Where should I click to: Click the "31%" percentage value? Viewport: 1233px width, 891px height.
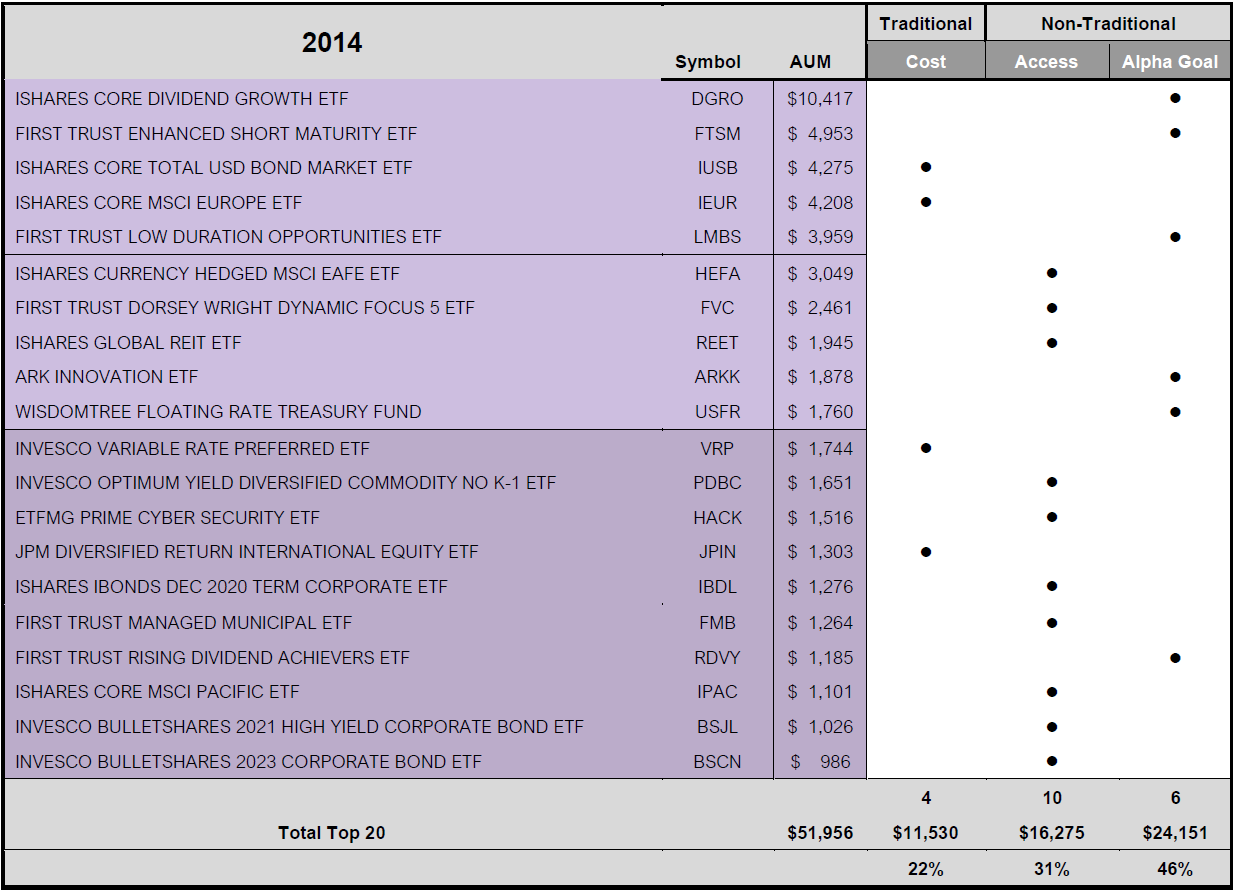(x=1052, y=869)
